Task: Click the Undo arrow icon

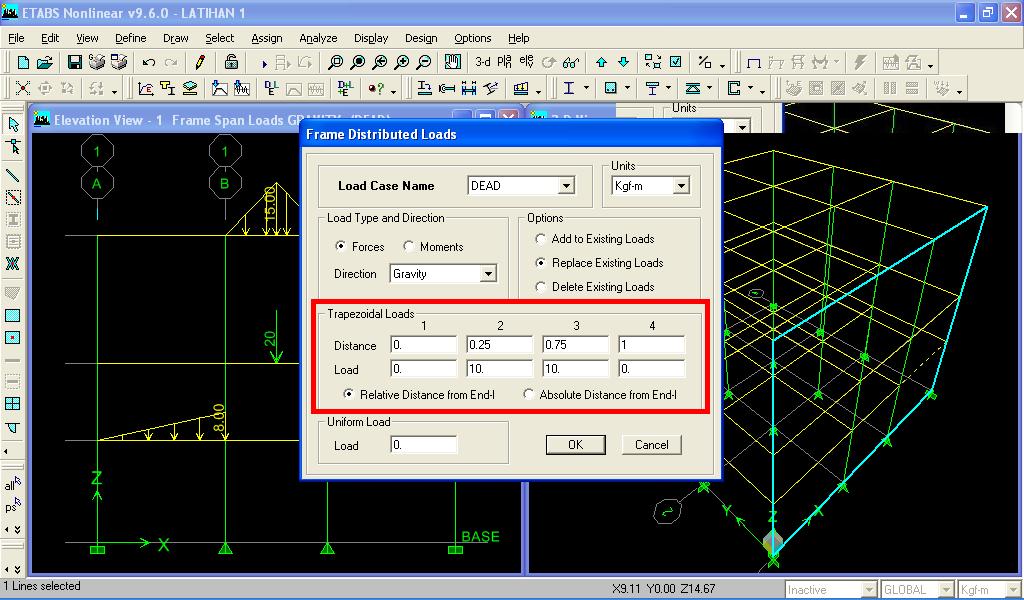Action: (x=149, y=63)
